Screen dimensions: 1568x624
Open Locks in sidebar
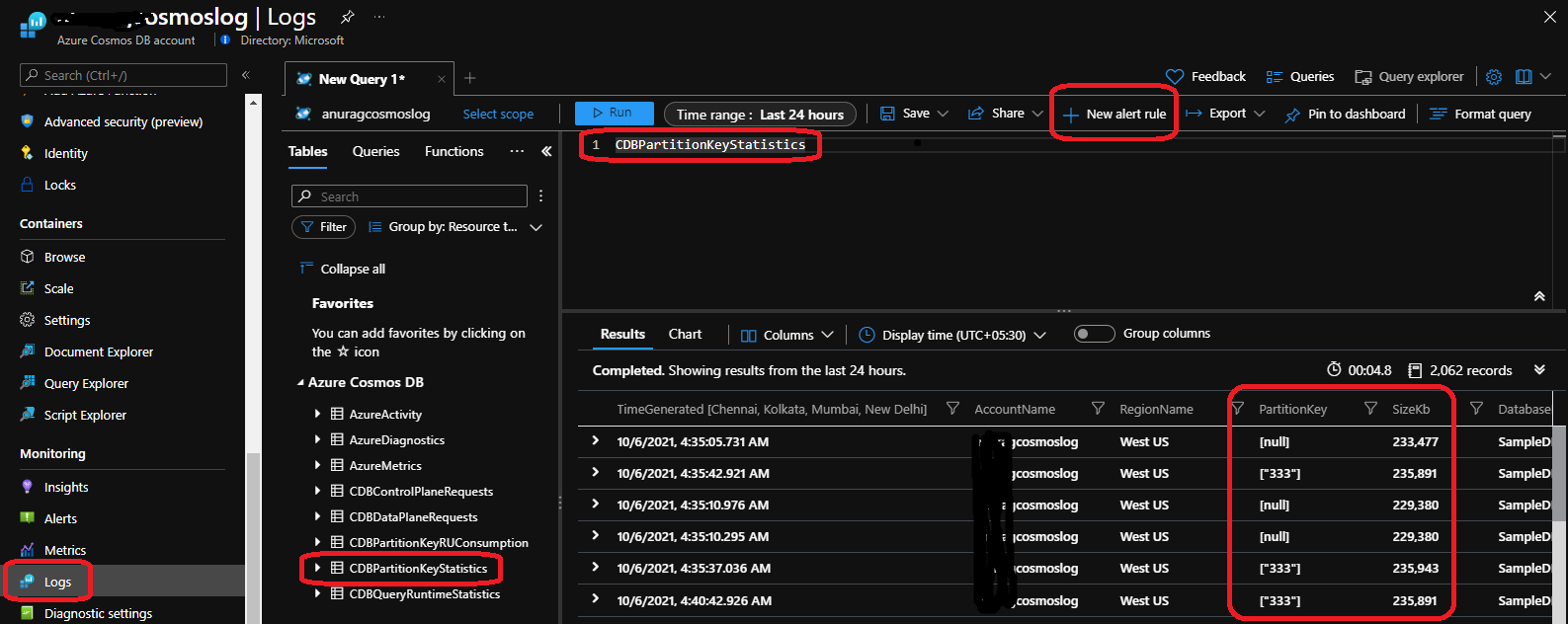click(x=59, y=185)
